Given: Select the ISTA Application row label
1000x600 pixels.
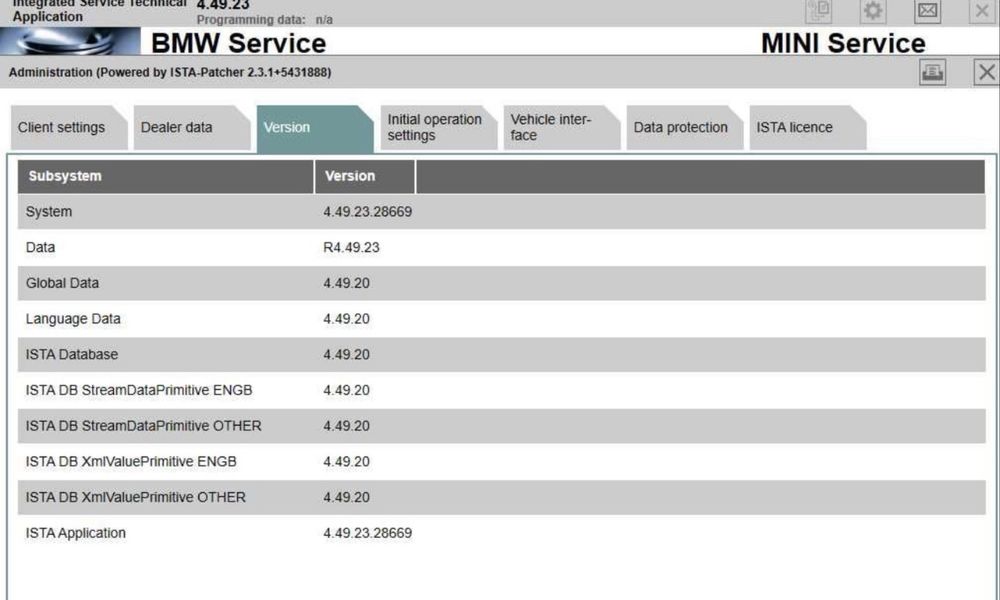Looking at the screenshot, I should point(75,533).
